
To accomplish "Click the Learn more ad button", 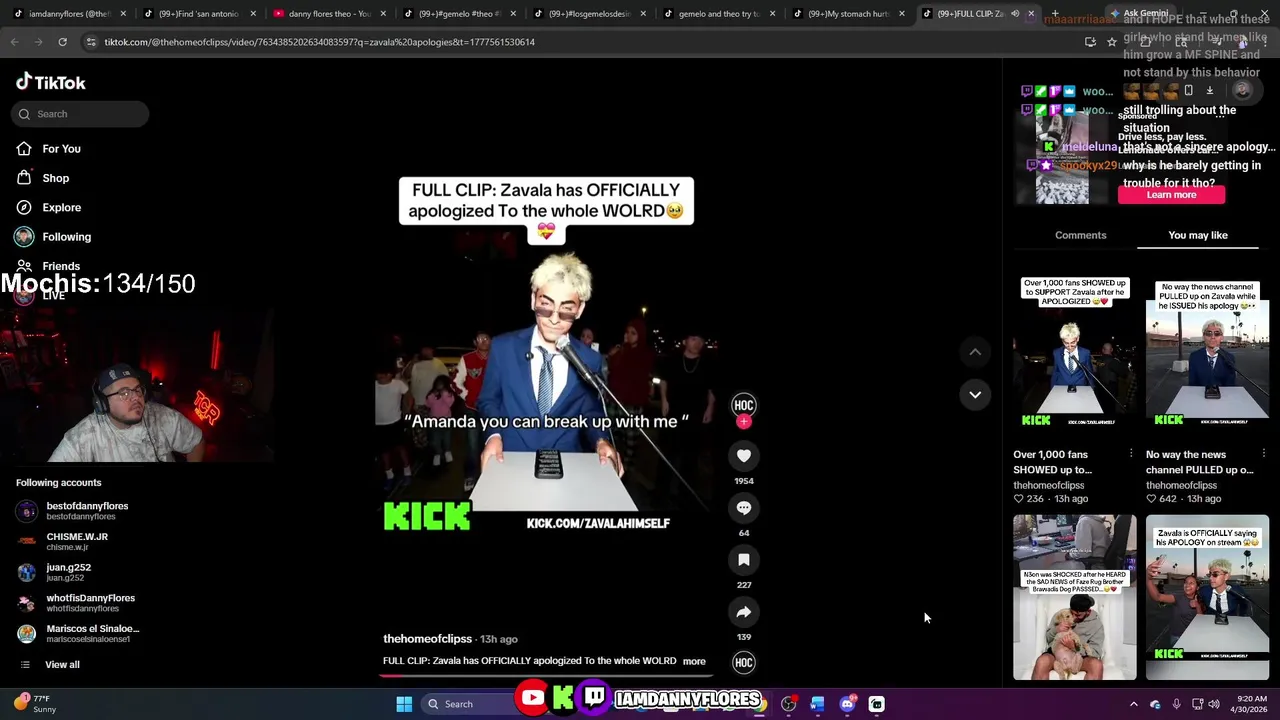I will (x=1171, y=195).
